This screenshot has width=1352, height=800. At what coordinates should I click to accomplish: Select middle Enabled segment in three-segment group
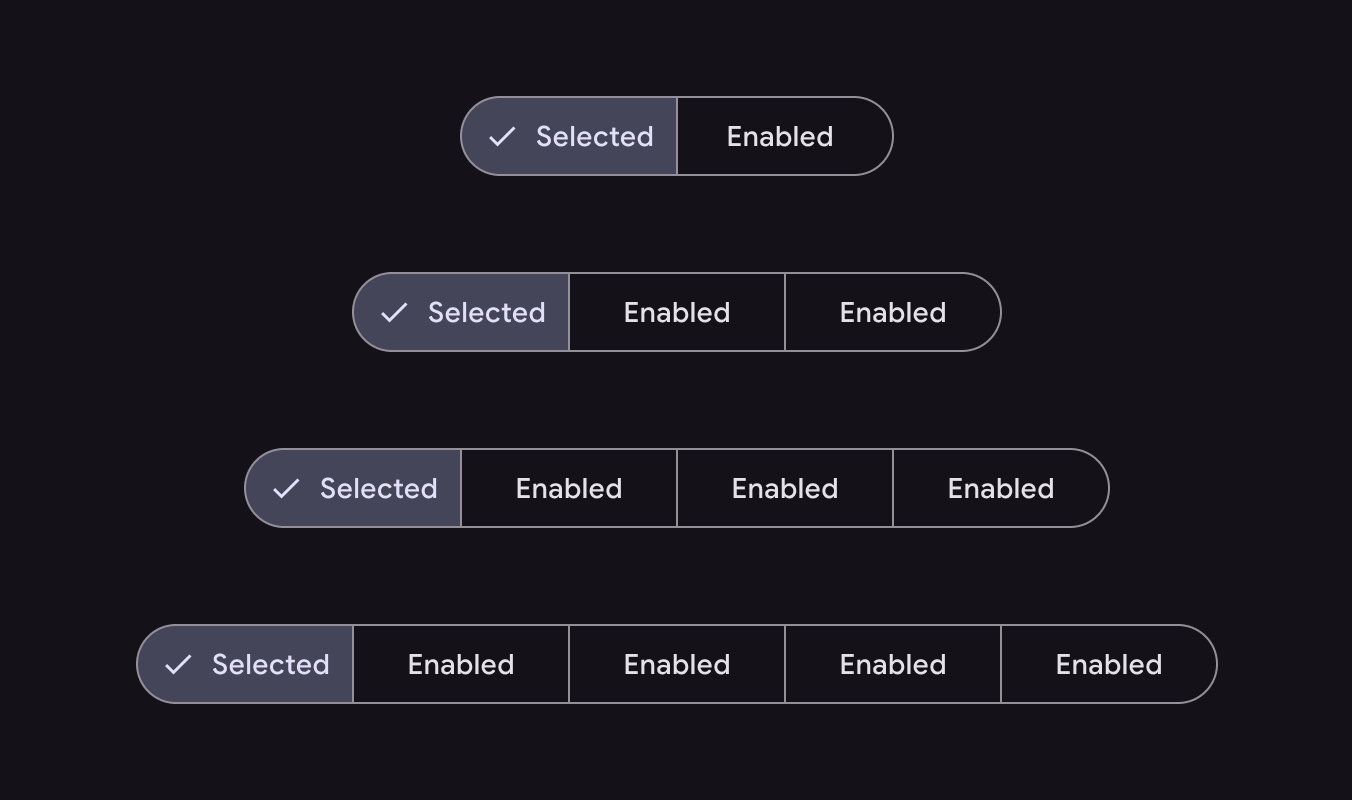tap(677, 312)
